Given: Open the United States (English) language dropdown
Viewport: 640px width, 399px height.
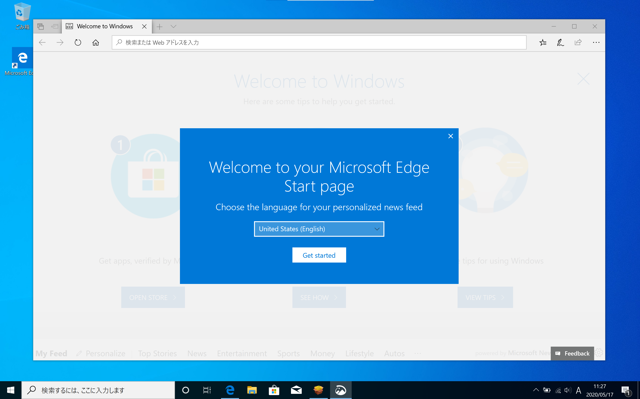Looking at the screenshot, I should [319, 229].
